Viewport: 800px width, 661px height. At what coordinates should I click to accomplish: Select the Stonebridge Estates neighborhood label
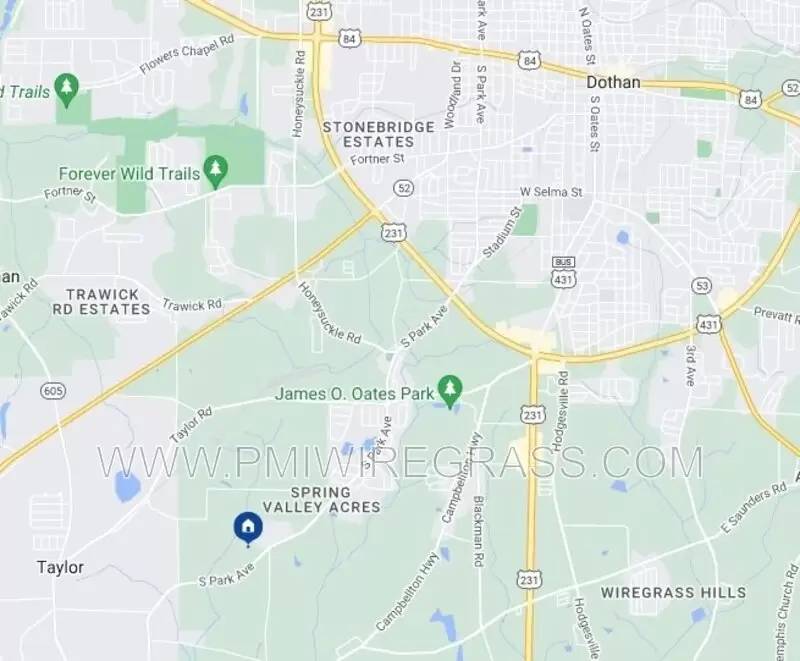pyautogui.click(x=378, y=134)
